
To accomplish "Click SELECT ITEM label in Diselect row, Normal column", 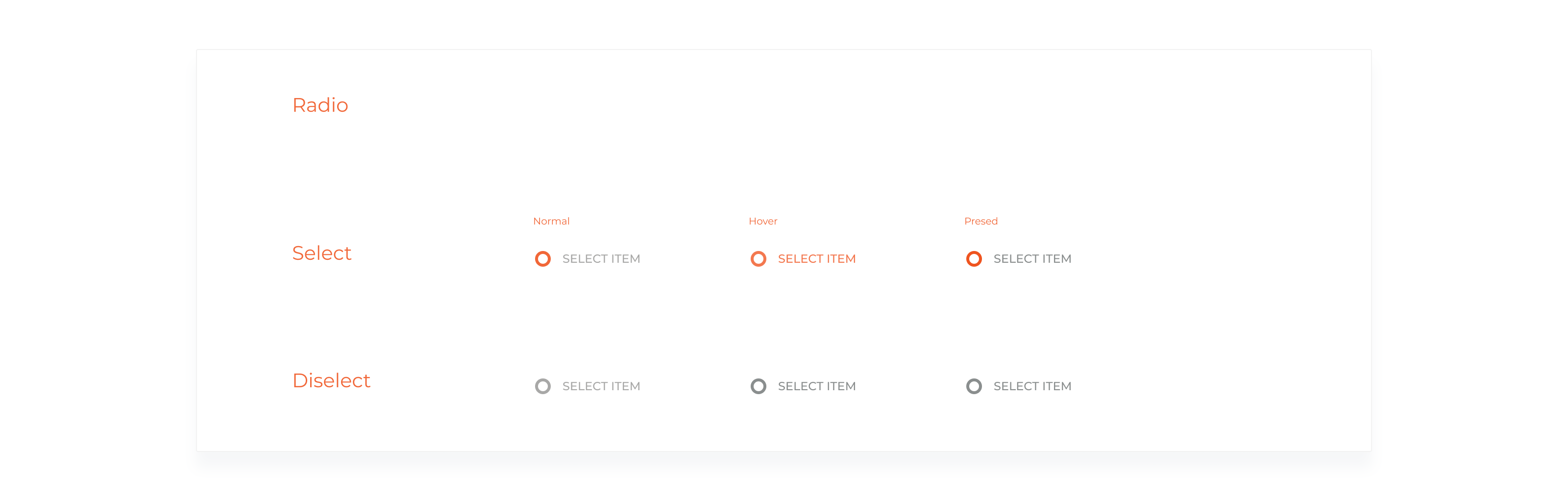I will [601, 386].
